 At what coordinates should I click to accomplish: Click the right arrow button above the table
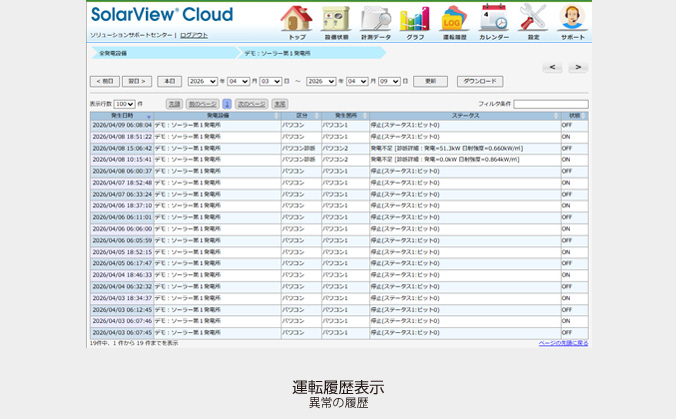tap(578, 67)
